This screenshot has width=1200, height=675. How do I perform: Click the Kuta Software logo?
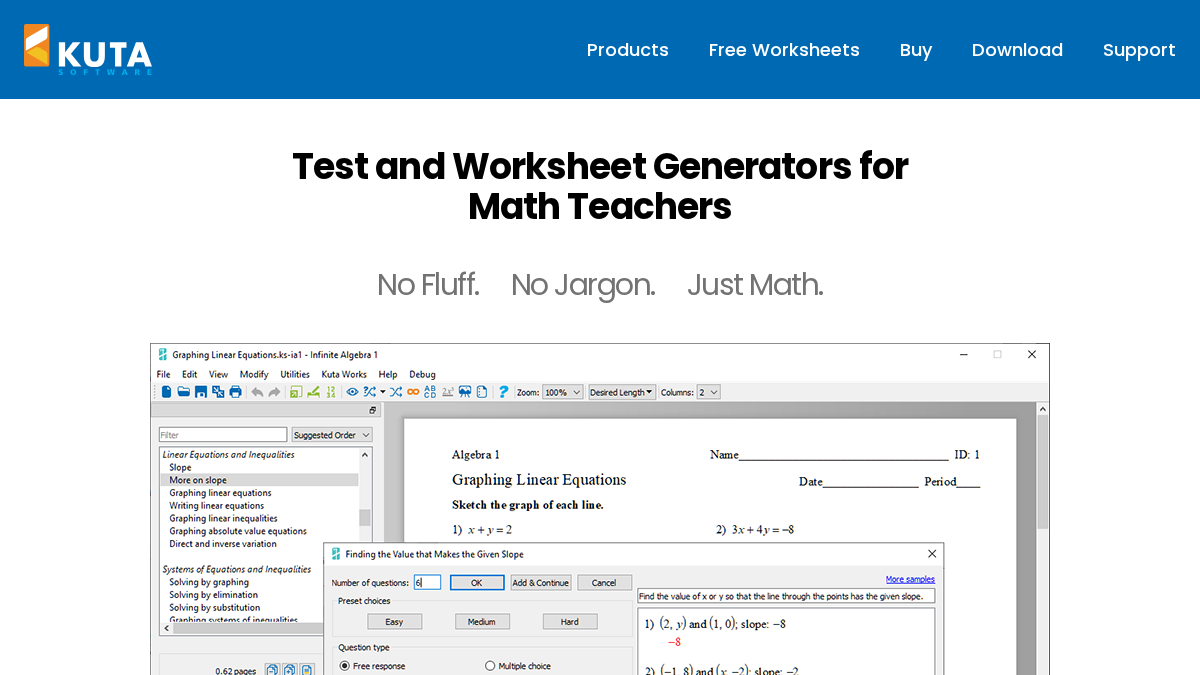point(88,50)
